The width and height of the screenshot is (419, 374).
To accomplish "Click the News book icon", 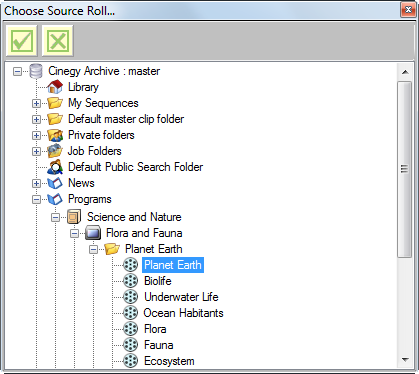I will point(55,183).
